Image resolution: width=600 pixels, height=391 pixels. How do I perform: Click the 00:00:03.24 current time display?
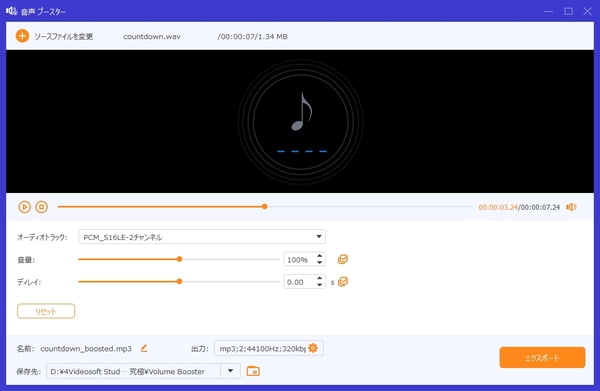(x=498, y=207)
